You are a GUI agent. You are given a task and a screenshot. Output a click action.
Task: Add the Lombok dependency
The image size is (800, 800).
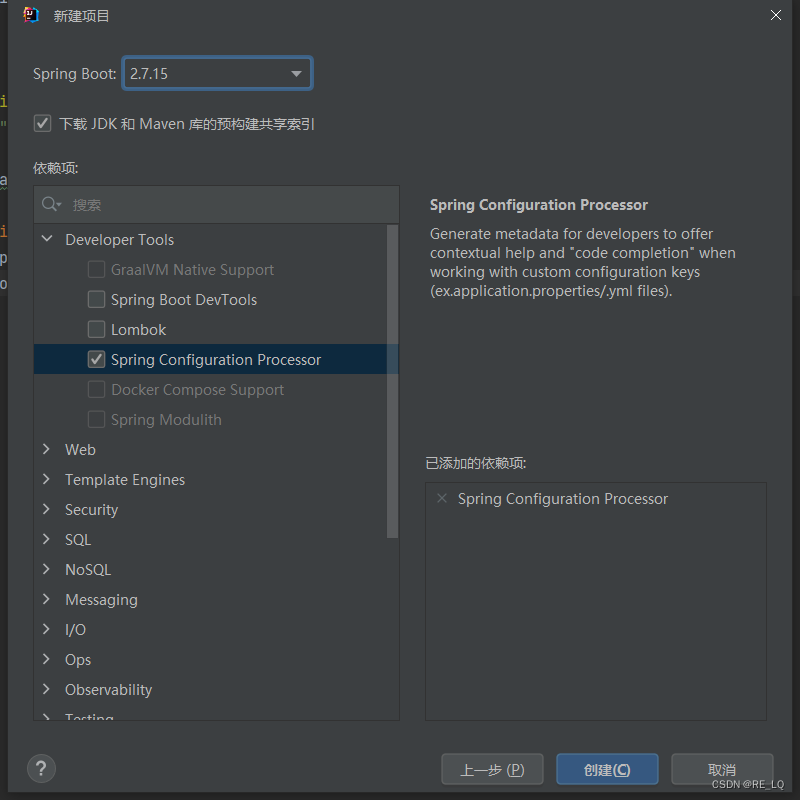[96, 329]
